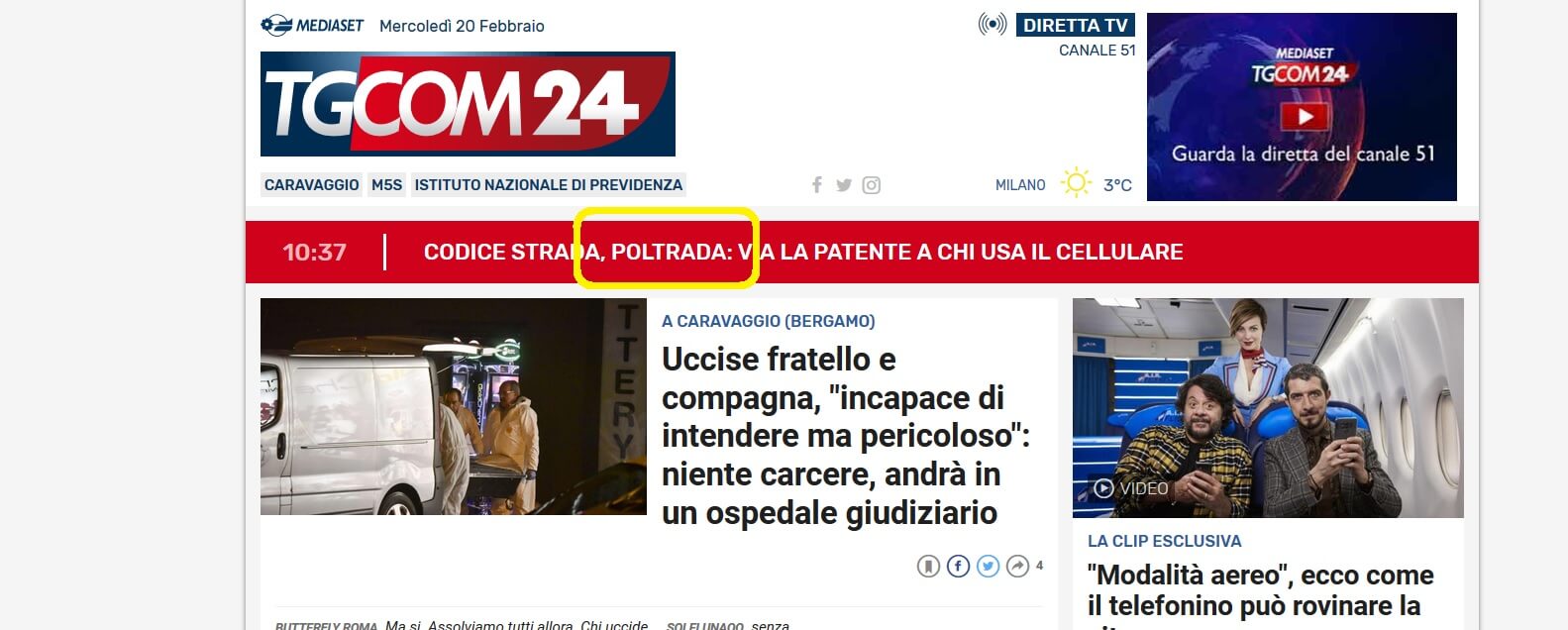The height and width of the screenshot is (630, 1568).
Task: Click the sunny weather icon for Milano
Action: click(x=1076, y=183)
